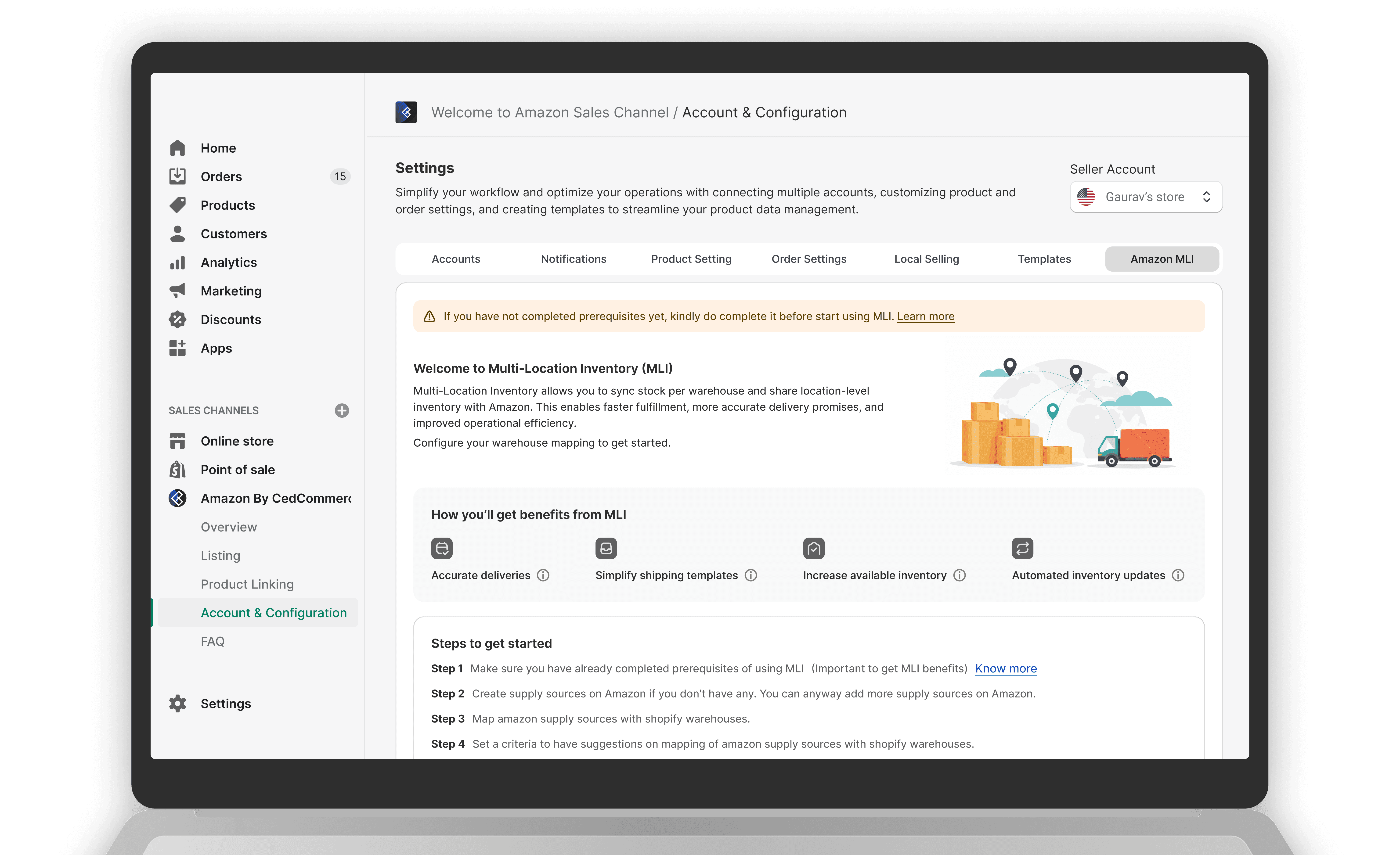Go to Welcome to Amazon Sales Channel breadcrumb
The width and height of the screenshot is (1400, 855).
[549, 112]
